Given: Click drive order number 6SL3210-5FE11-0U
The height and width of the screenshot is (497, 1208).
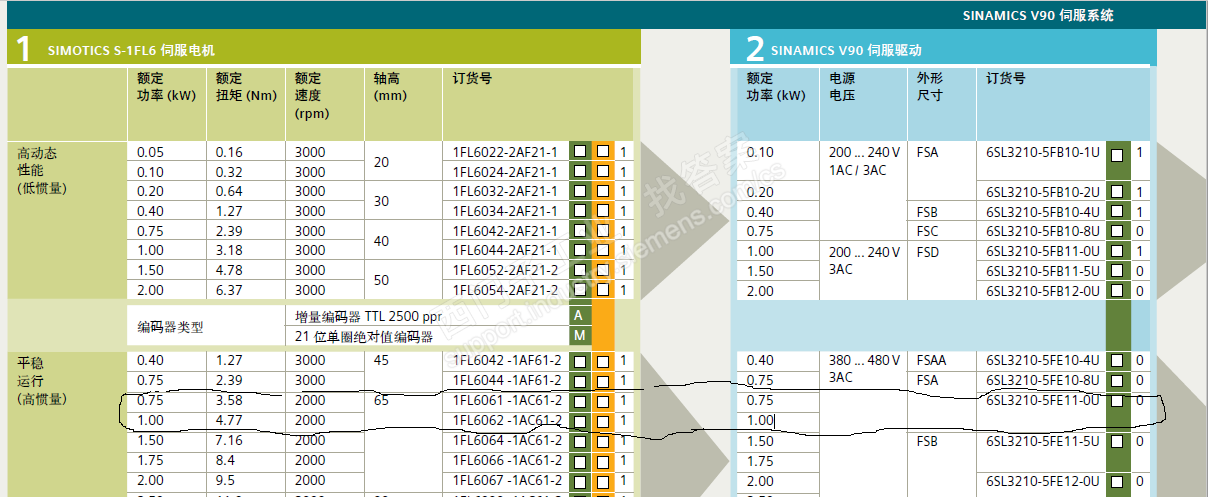Looking at the screenshot, I should (1043, 401).
